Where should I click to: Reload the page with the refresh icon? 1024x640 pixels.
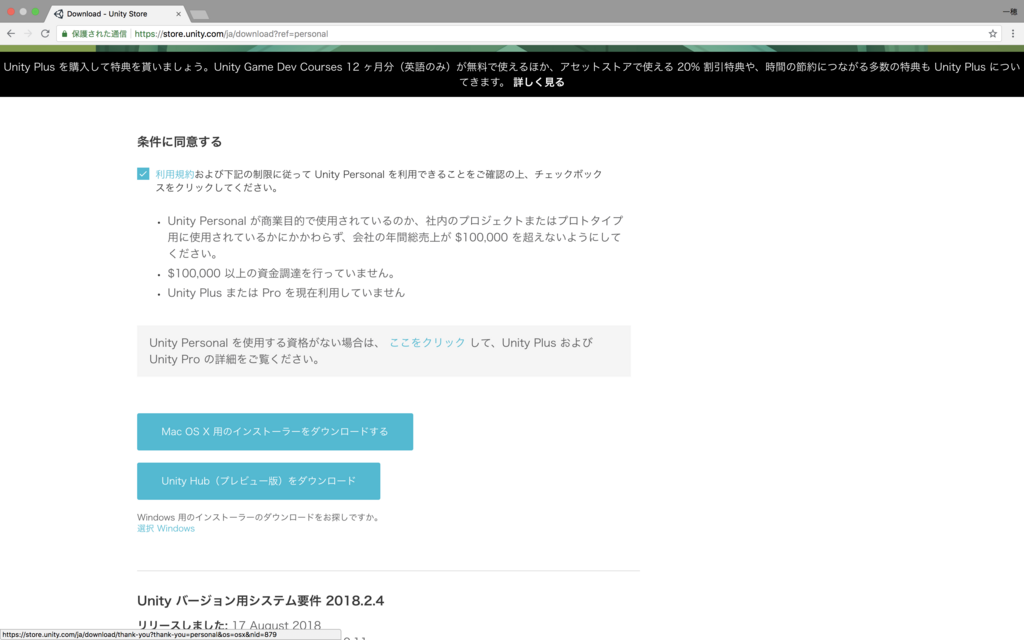coord(45,33)
